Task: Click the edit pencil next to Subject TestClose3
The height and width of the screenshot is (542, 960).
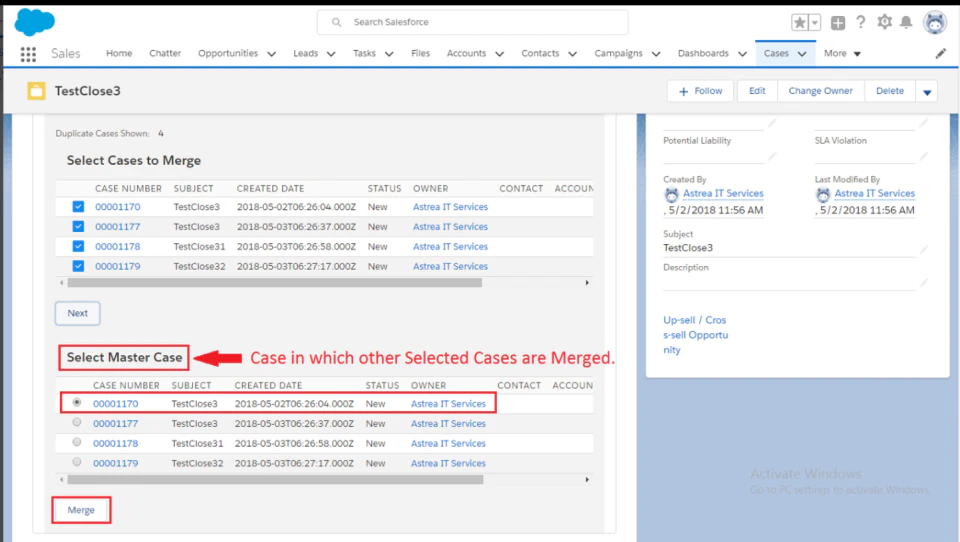Action: (923, 249)
